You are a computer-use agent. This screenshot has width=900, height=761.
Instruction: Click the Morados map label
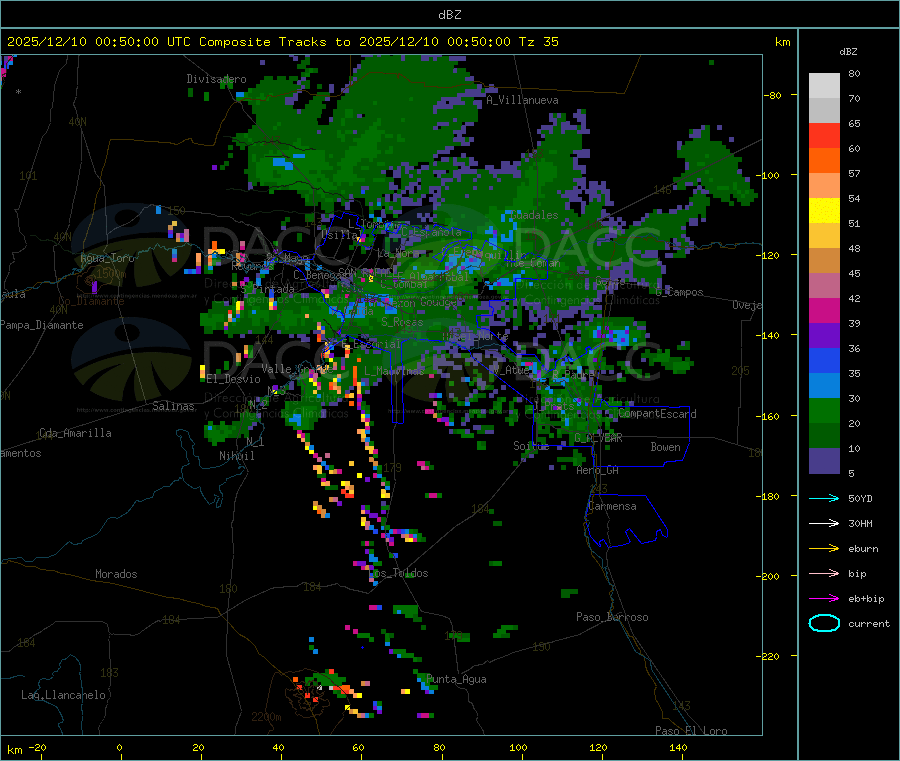116,574
